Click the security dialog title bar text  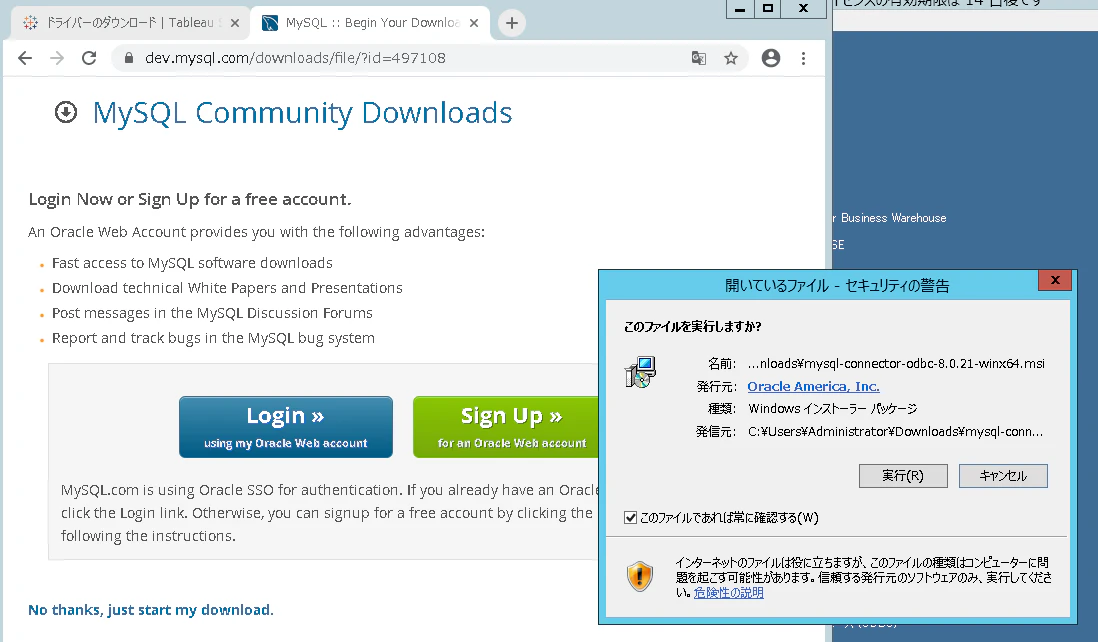coord(837,286)
